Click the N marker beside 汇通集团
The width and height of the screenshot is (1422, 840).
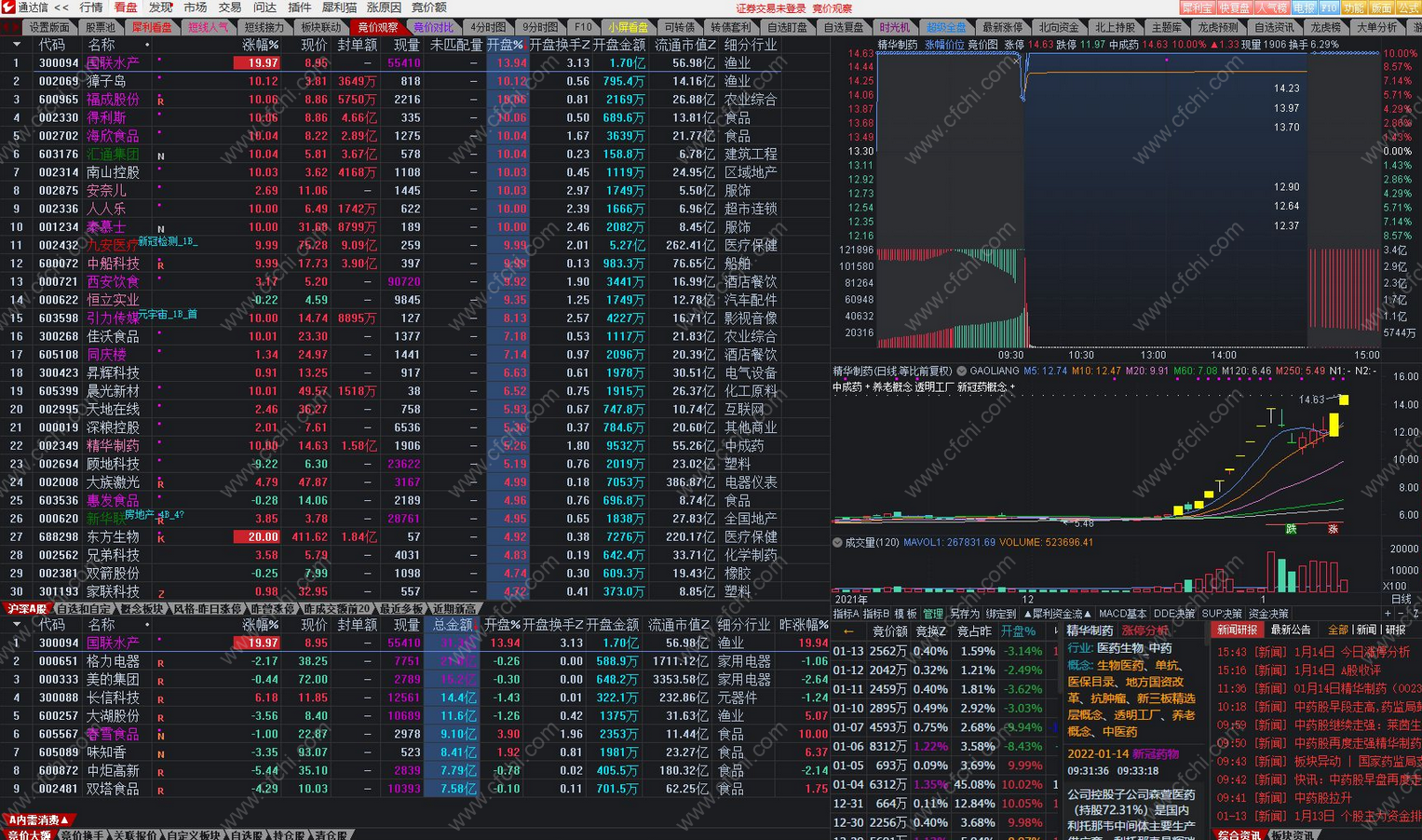pos(161,156)
